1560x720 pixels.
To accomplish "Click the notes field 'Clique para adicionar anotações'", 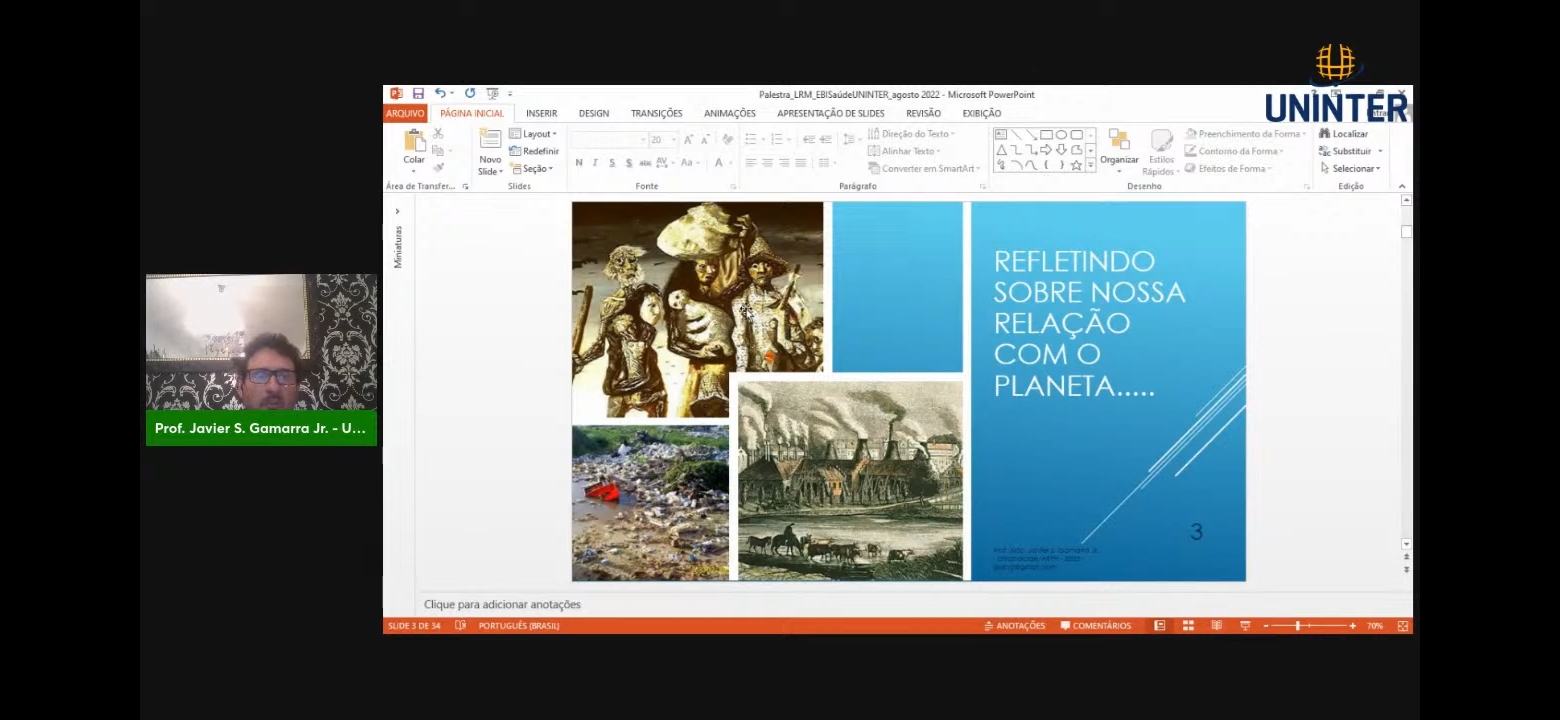I will [502, 605].
